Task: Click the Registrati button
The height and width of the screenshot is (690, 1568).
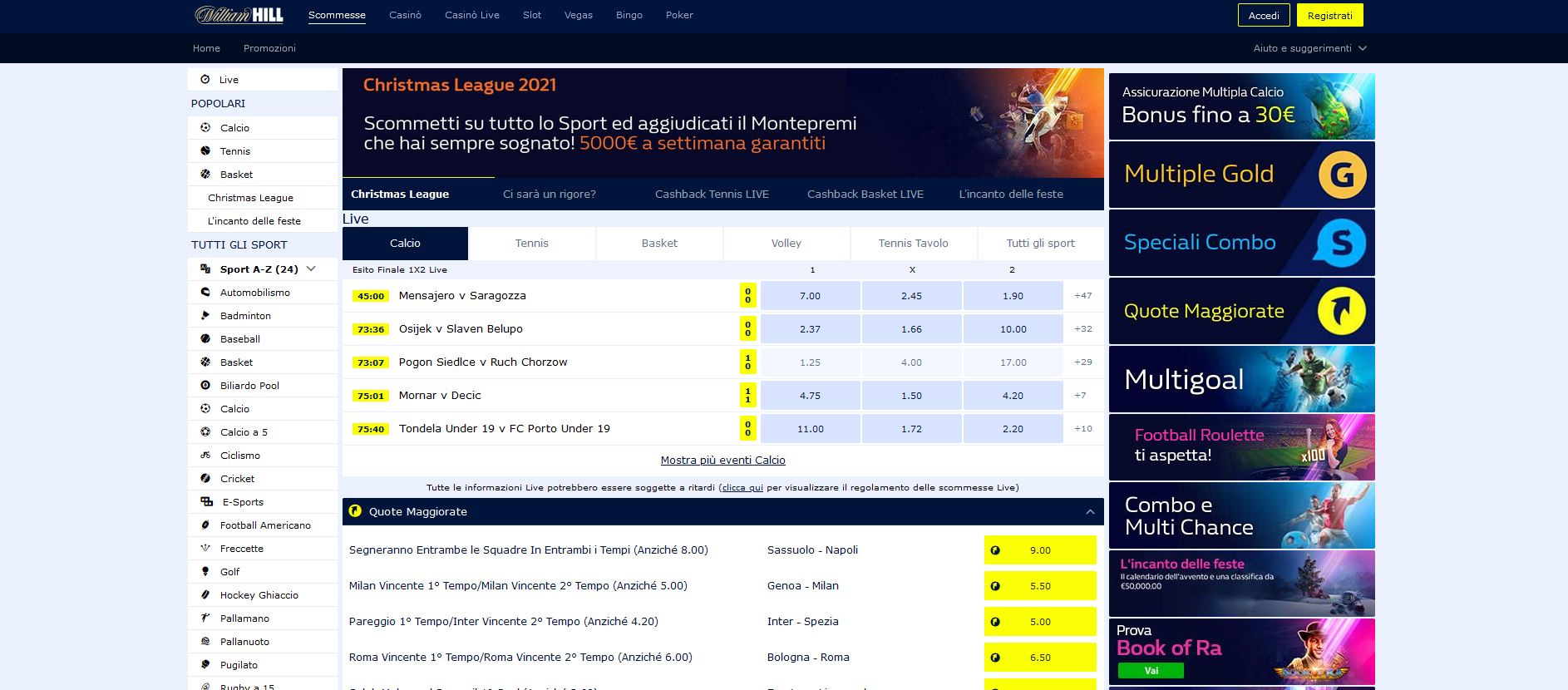Action: pos(1330,15)
